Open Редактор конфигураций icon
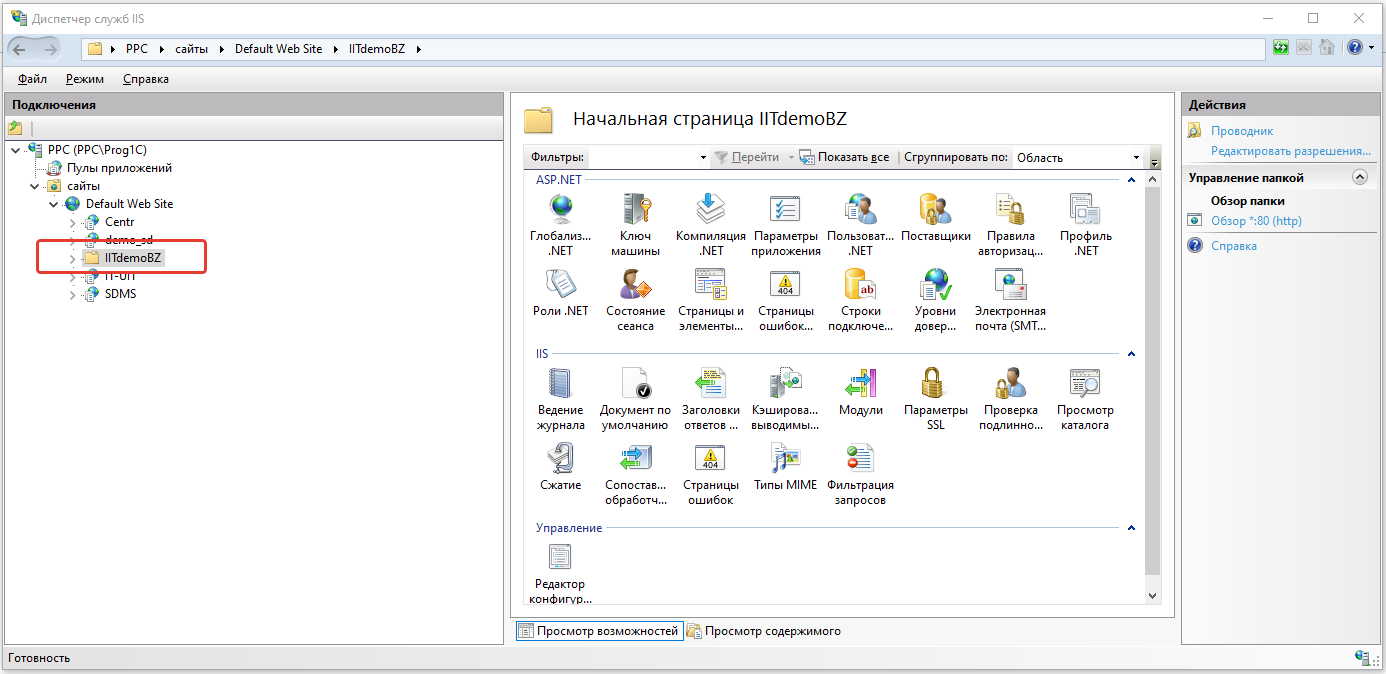The image size is (1386, 674). coord(560,558)
